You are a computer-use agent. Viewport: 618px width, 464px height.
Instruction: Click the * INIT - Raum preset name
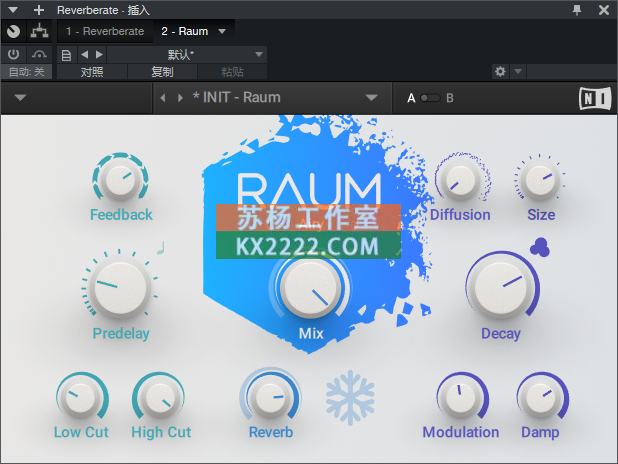(236, 97)
